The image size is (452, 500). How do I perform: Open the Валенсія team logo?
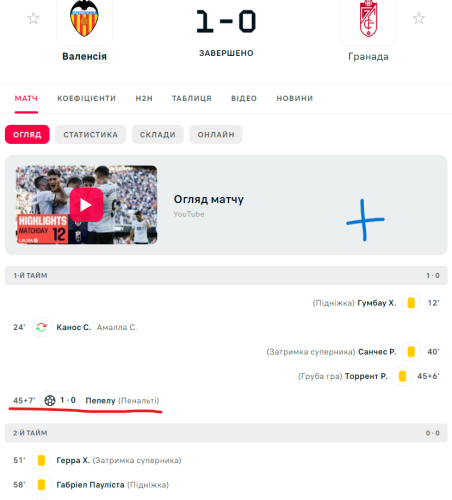click(84, 19)
